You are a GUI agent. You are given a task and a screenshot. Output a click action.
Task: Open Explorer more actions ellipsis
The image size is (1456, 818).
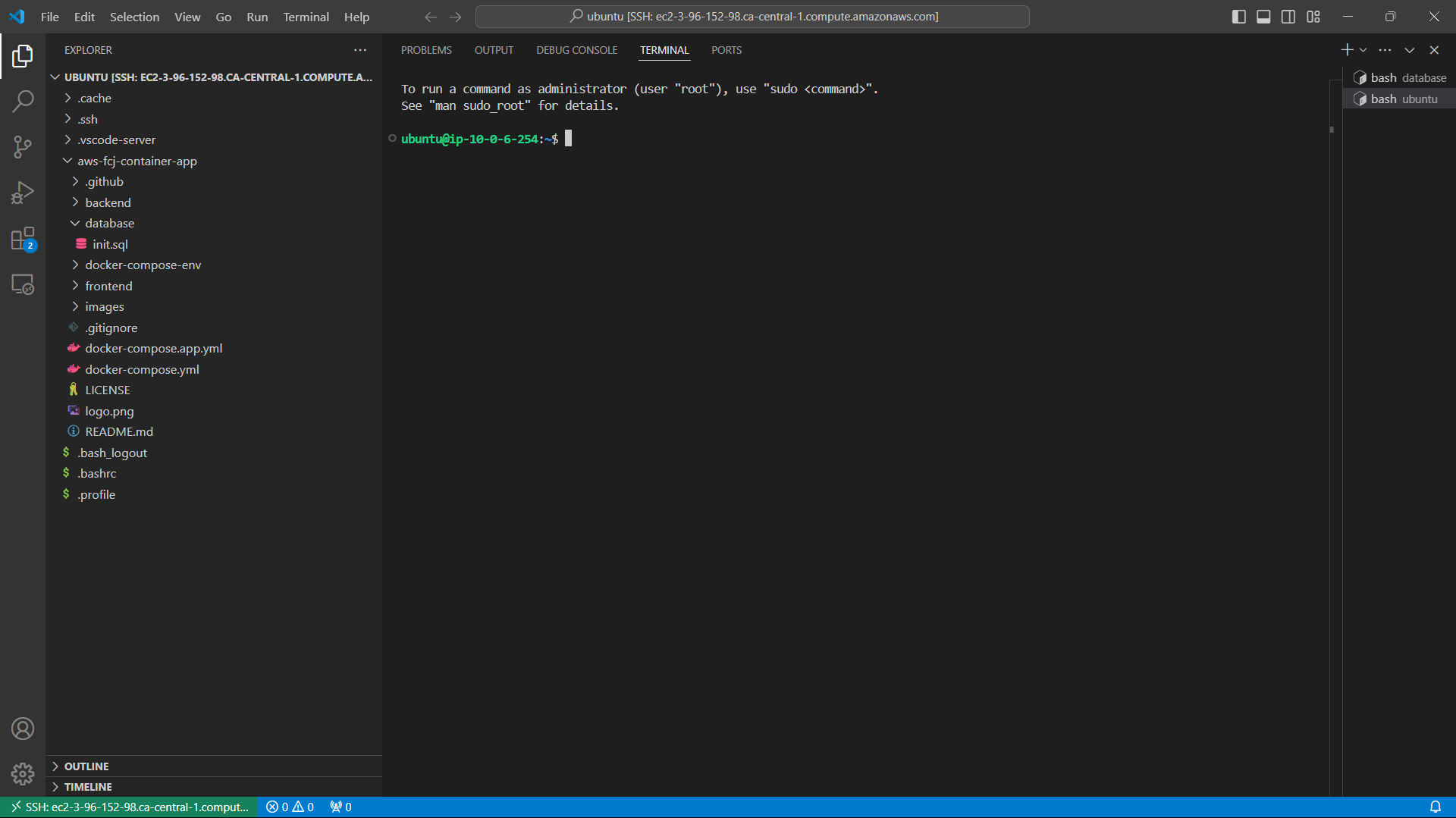click(x=360, y=50)
